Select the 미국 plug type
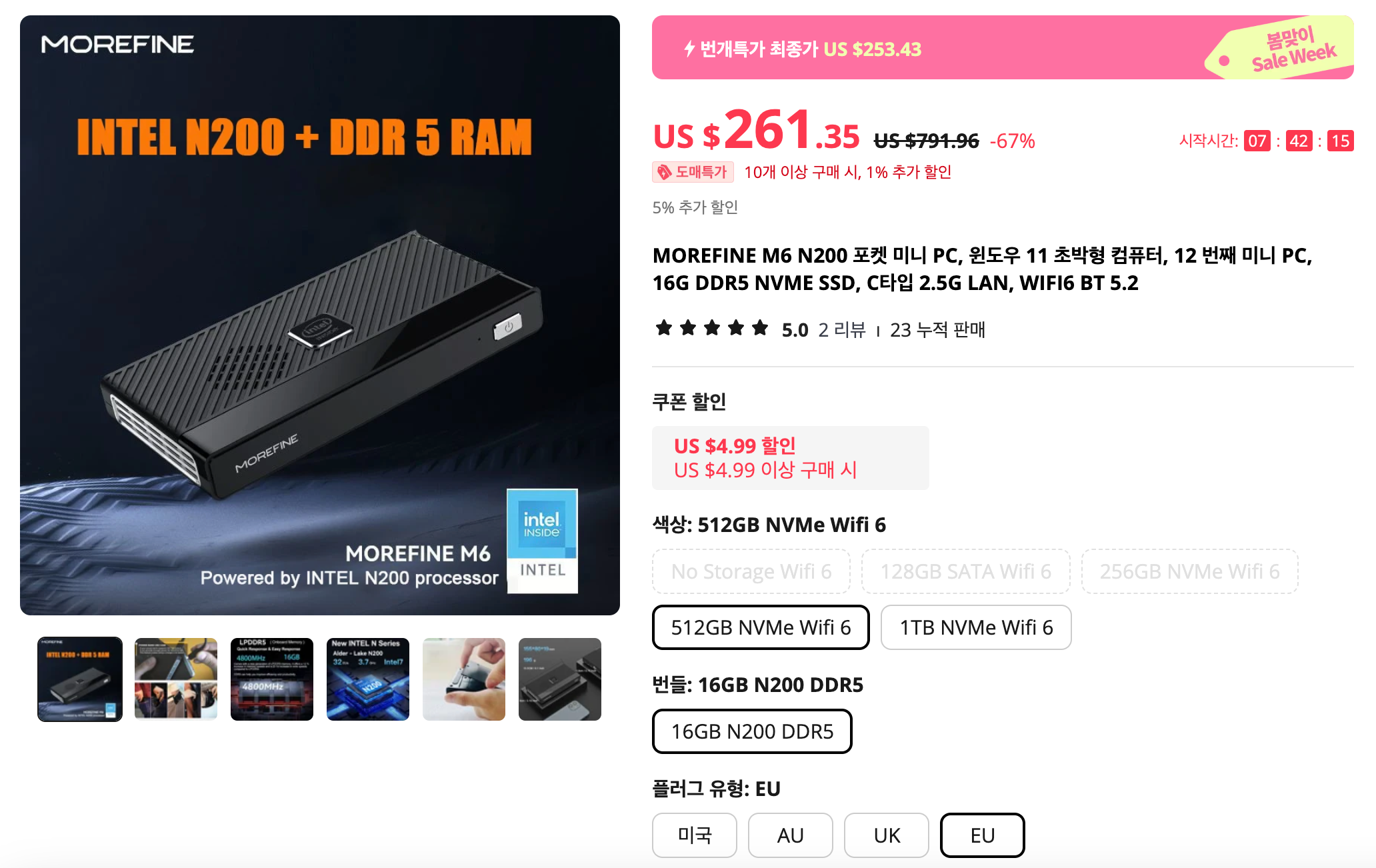1376x868 pixels. (694, 835)
